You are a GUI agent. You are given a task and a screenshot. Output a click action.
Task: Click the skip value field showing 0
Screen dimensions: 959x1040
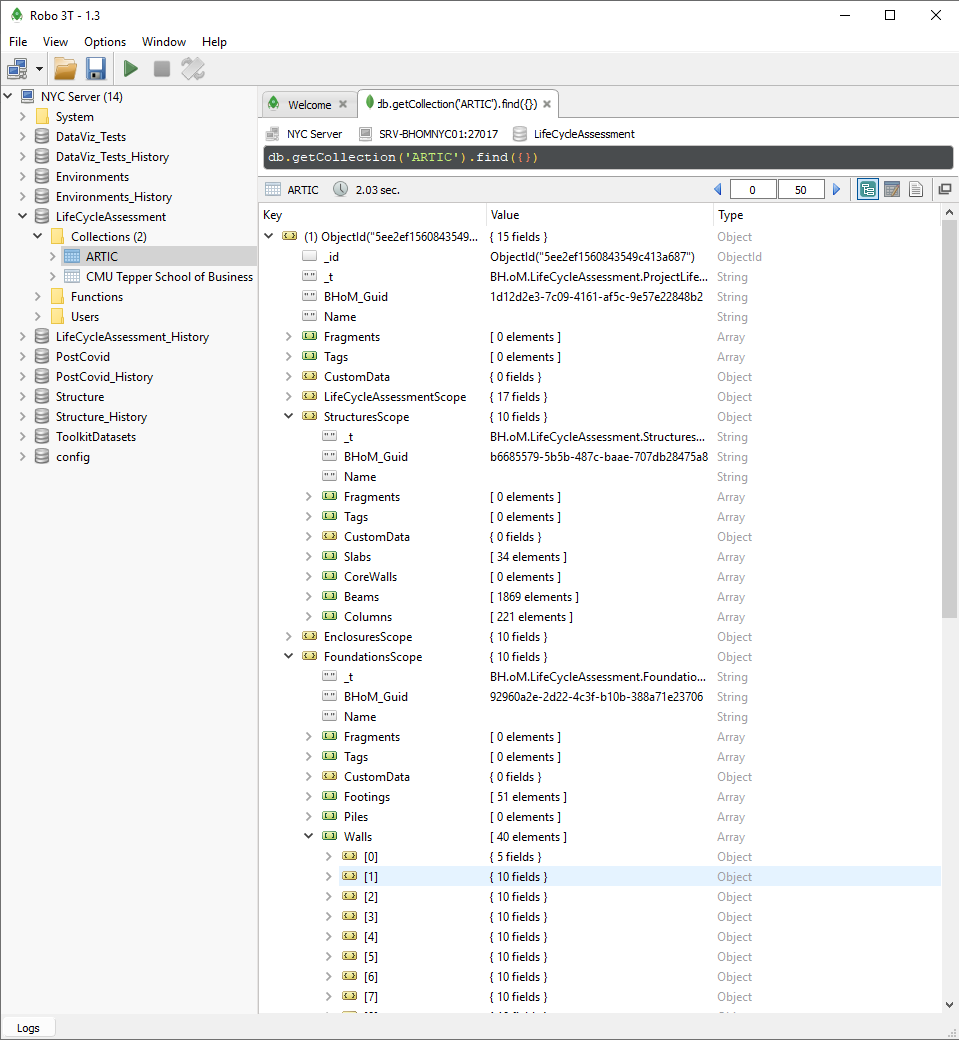(753, 190)
